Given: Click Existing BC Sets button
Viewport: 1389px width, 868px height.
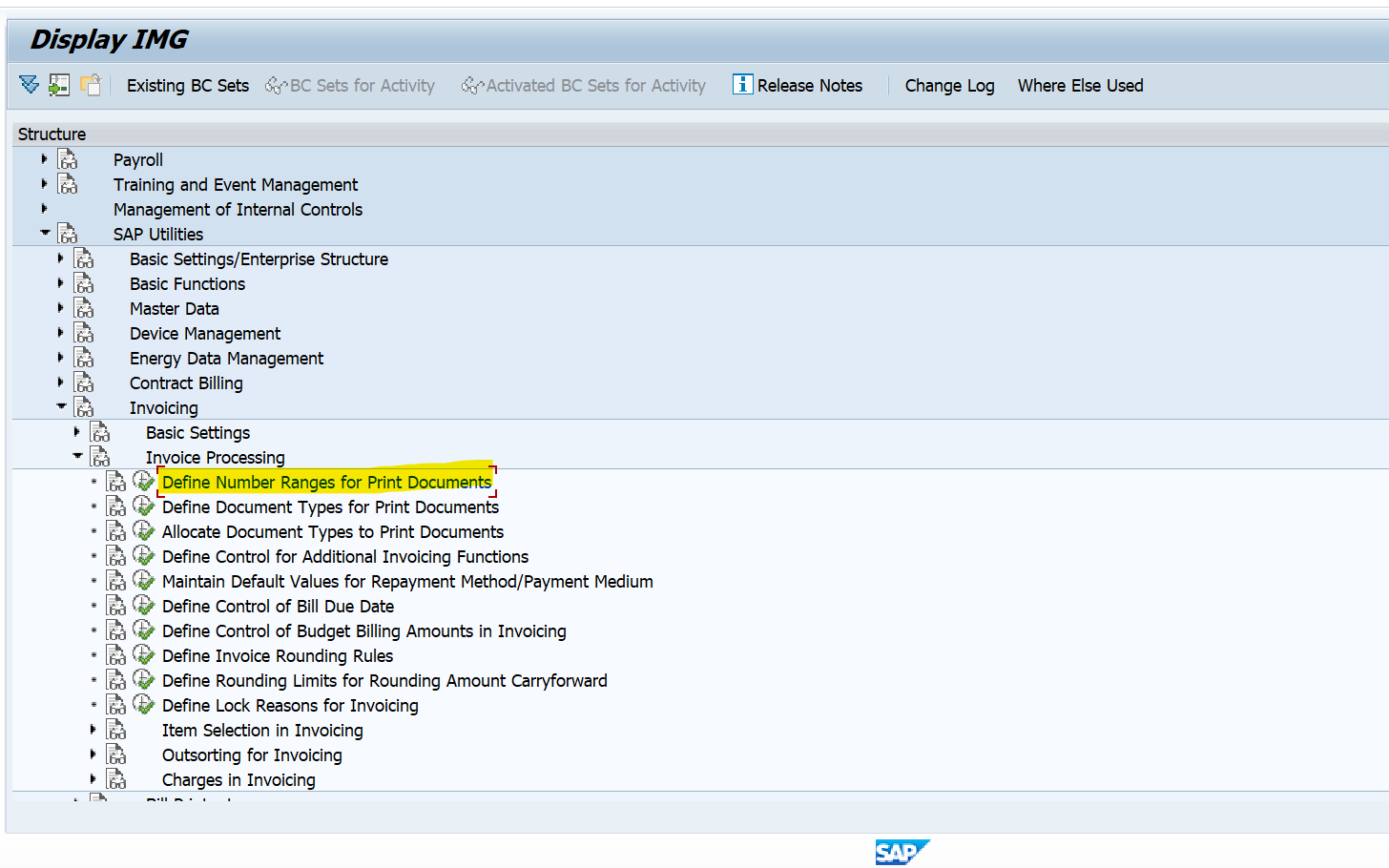Looking at the screenshot, I should [188, 85].
